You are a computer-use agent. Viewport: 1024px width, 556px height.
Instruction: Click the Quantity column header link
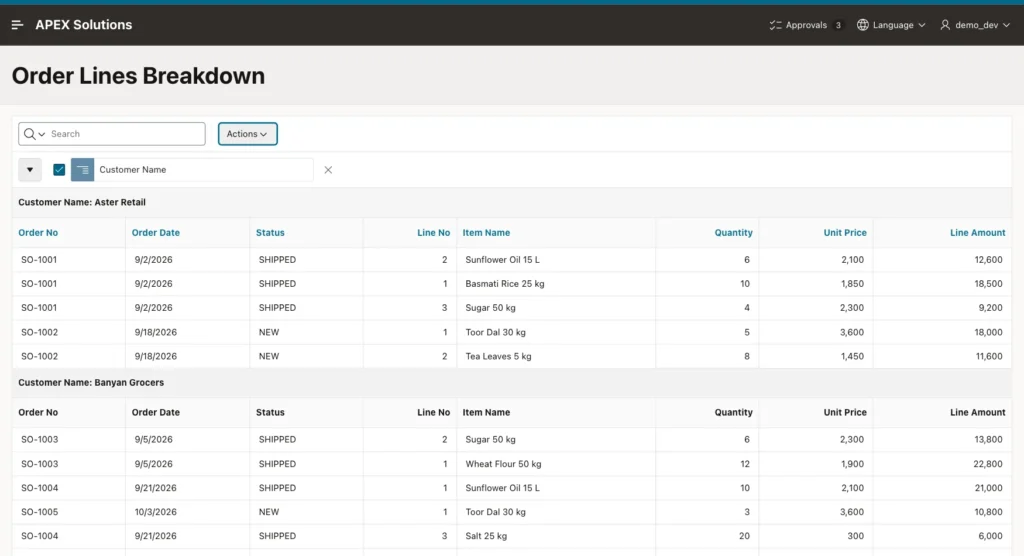733,233
